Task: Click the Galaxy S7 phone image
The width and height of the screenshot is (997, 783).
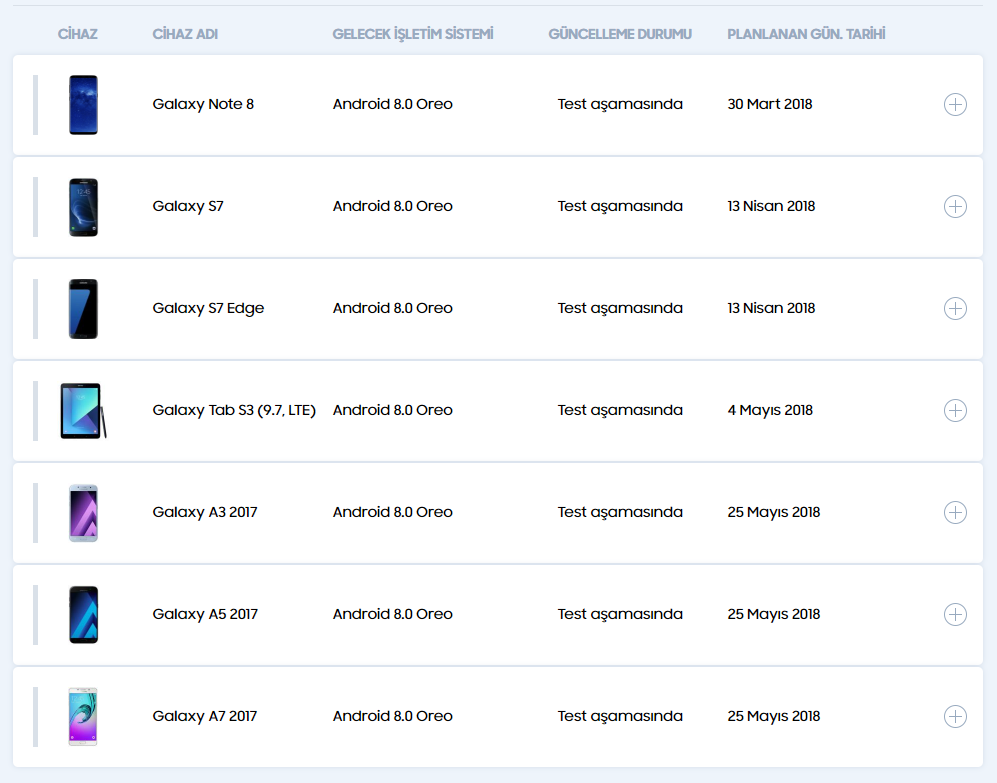Action: tap(83, 207)
